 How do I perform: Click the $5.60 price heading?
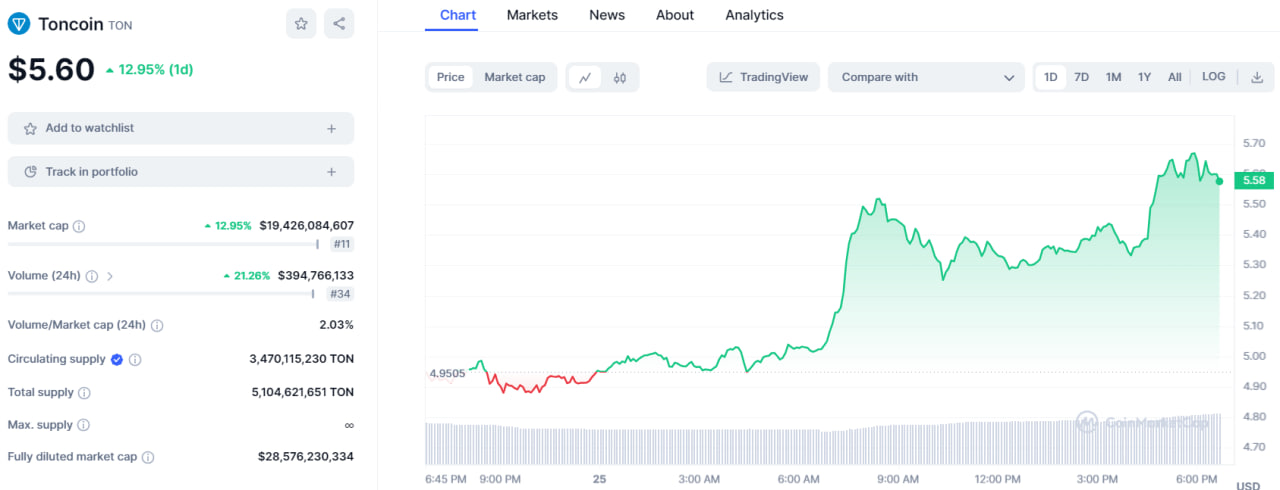pyautogui.click(x=51, y=69)
